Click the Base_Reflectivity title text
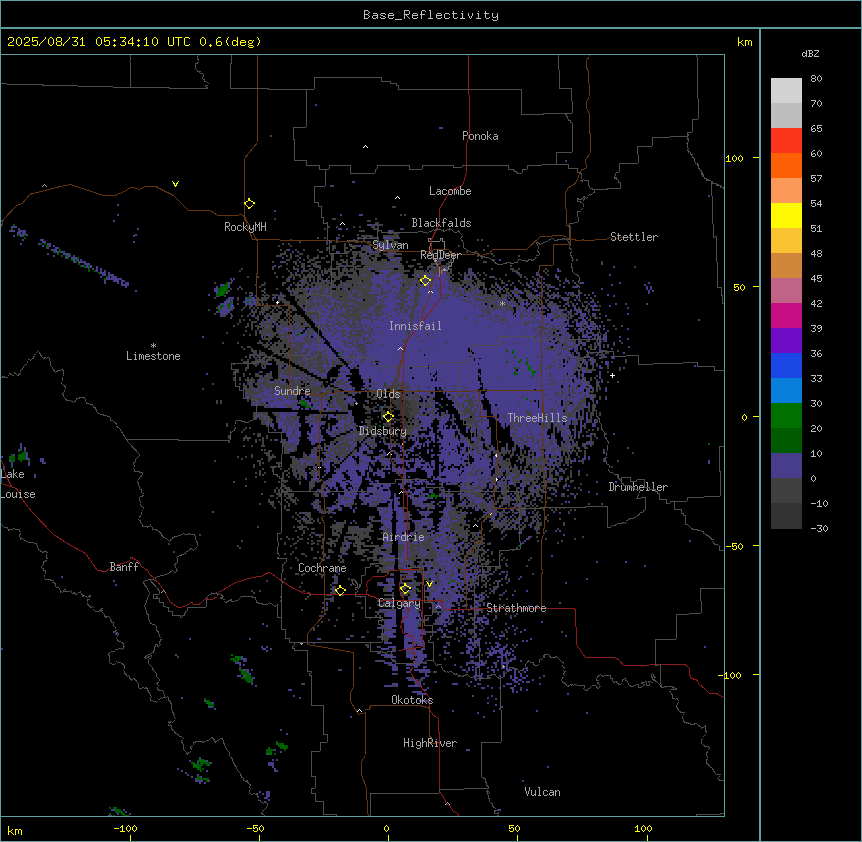 pos(431,15)
